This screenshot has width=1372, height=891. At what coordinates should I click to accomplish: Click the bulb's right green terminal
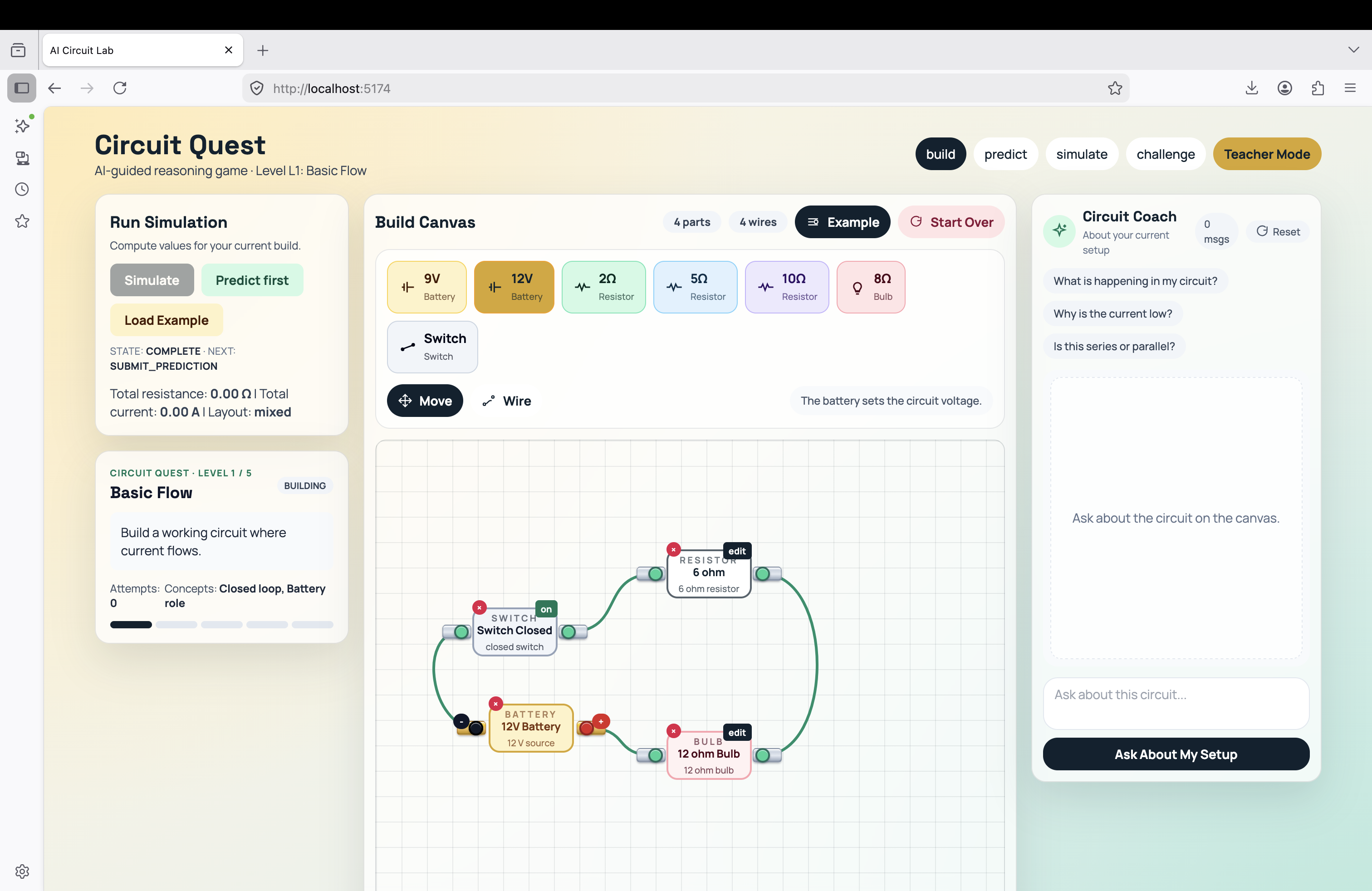point(763,755)
